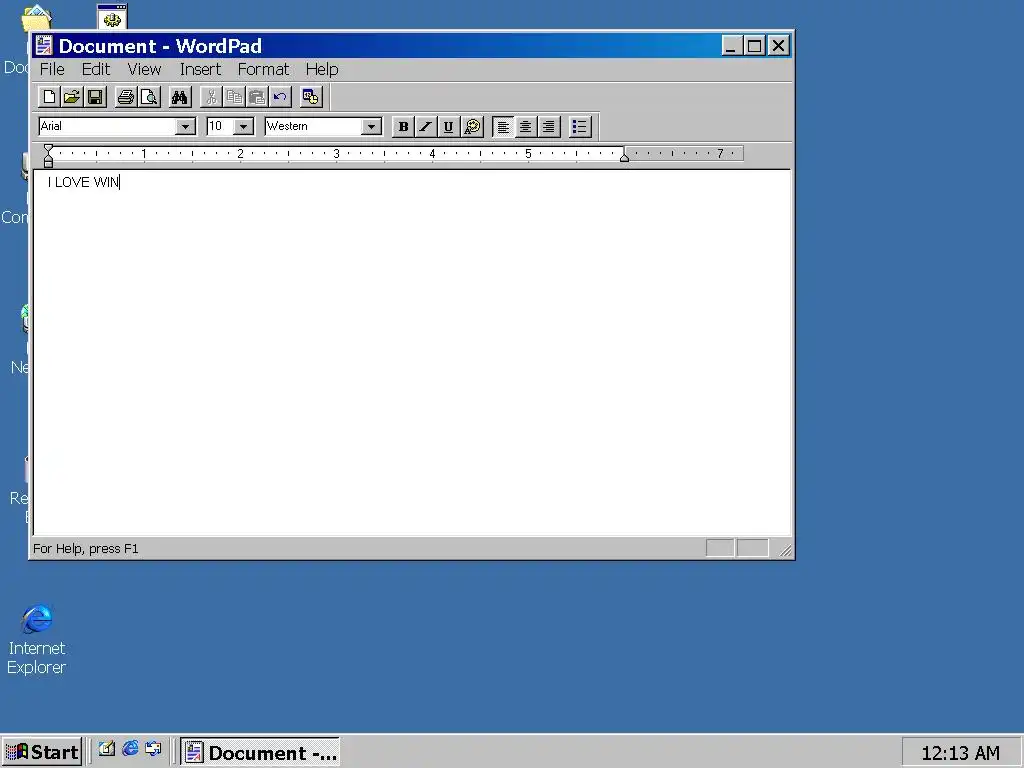Maximize the WordPad window
This screenshot has width=1024, height=768.
754,46
